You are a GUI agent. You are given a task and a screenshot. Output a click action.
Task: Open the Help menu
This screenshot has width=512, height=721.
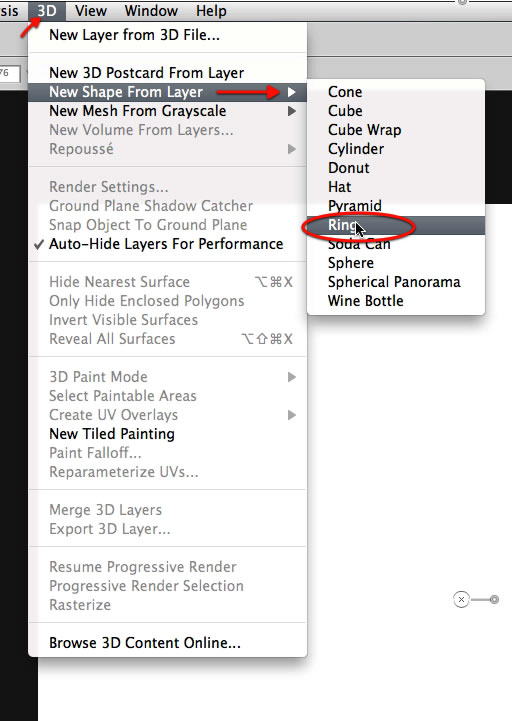click(211, 11)
